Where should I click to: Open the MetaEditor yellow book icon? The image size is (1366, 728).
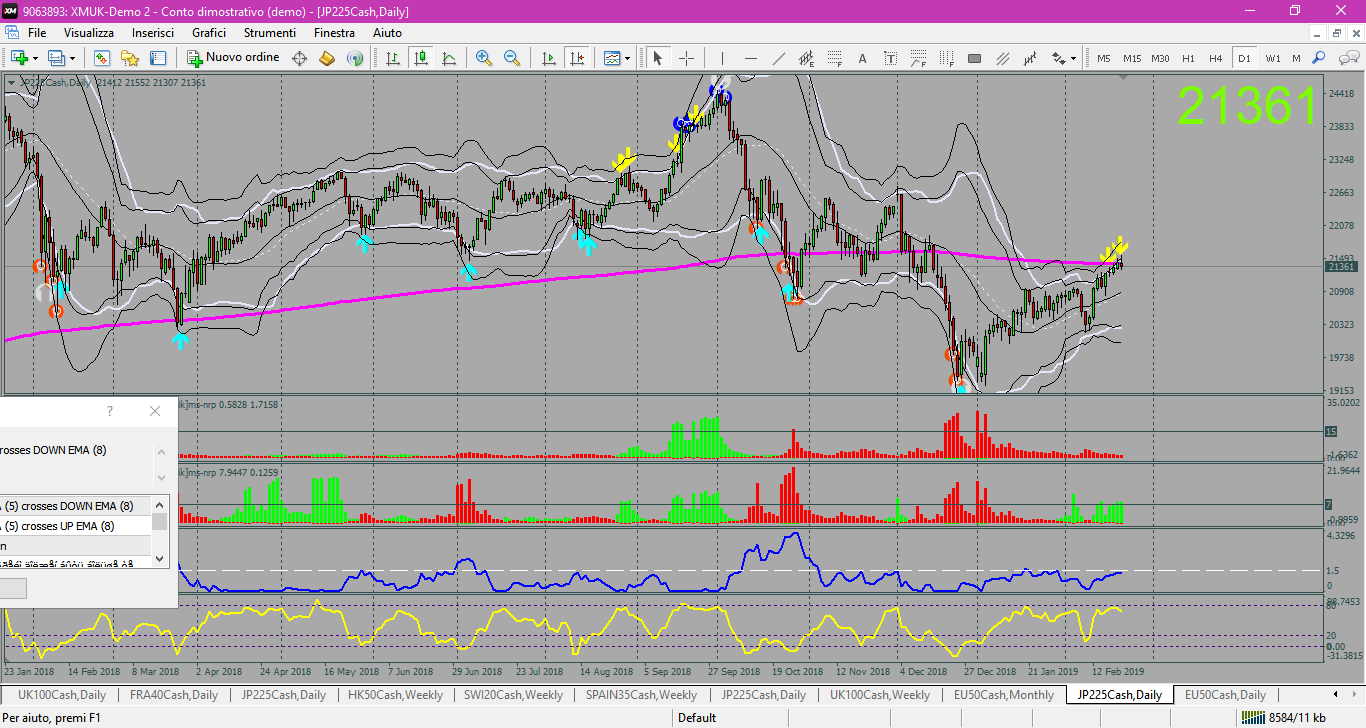click(327, 58)
